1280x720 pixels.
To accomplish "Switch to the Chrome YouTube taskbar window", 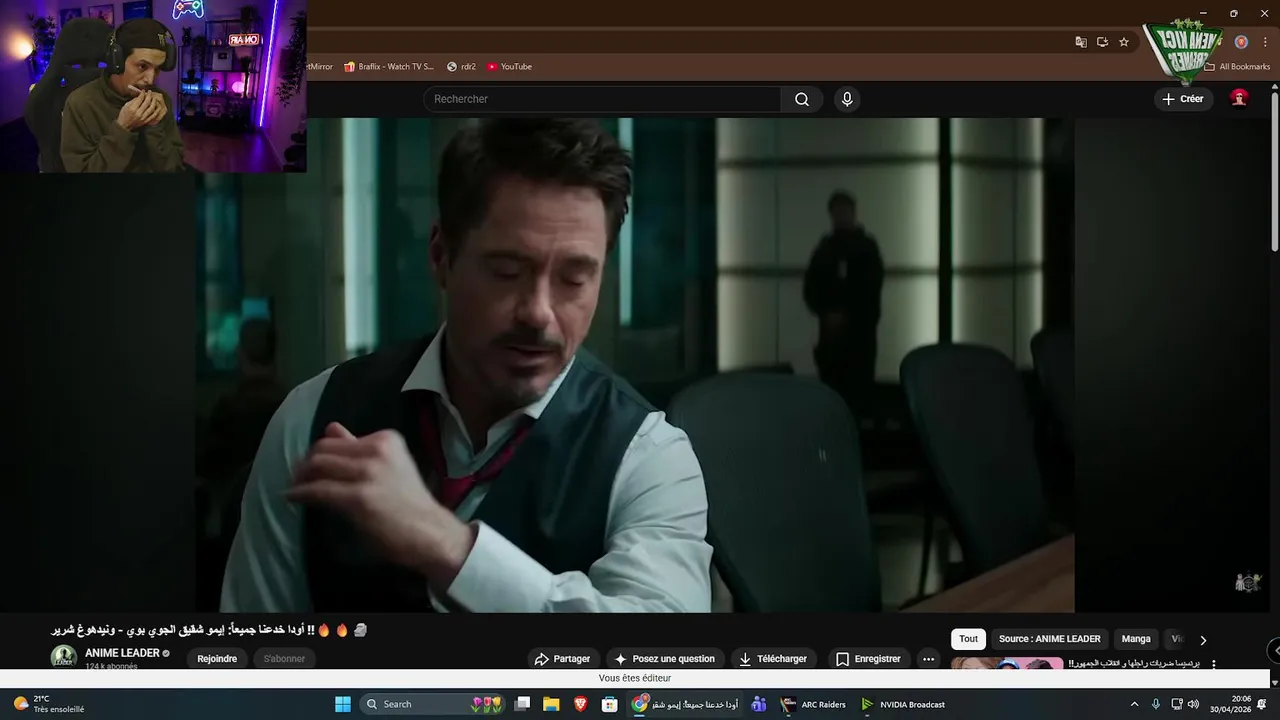I will click(686, 704).
